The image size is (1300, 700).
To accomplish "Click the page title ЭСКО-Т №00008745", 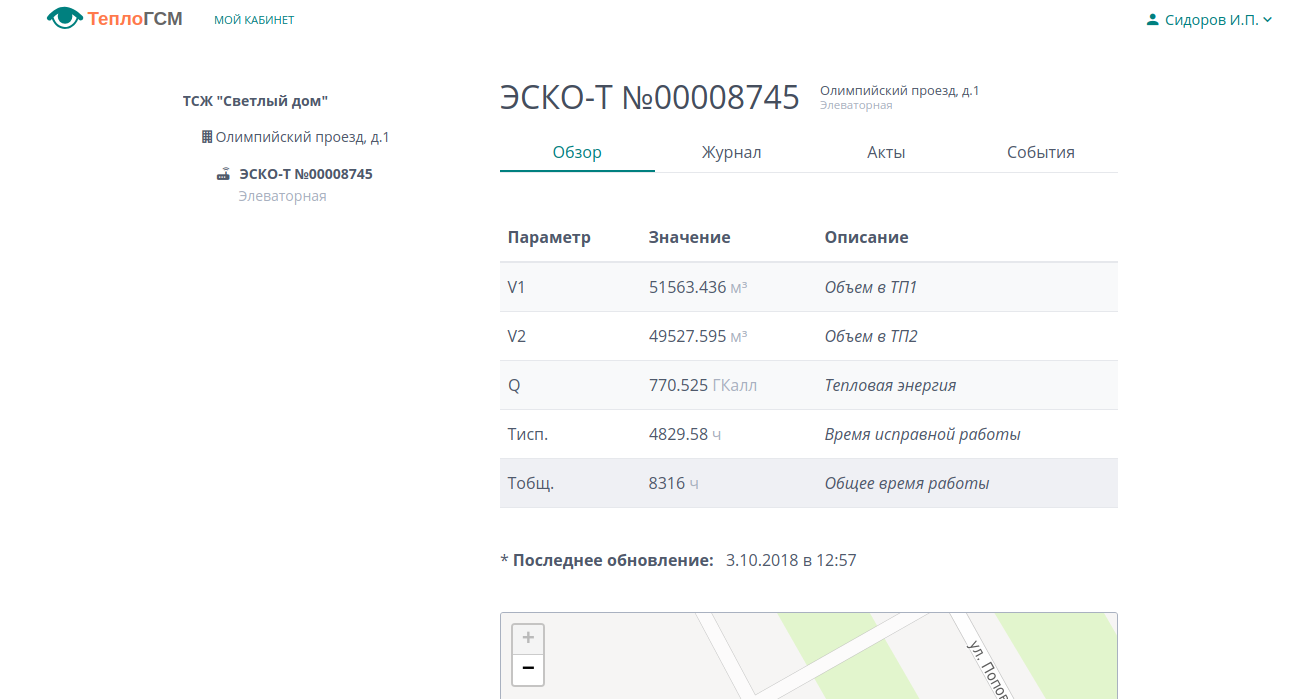I will coord(650,97).
